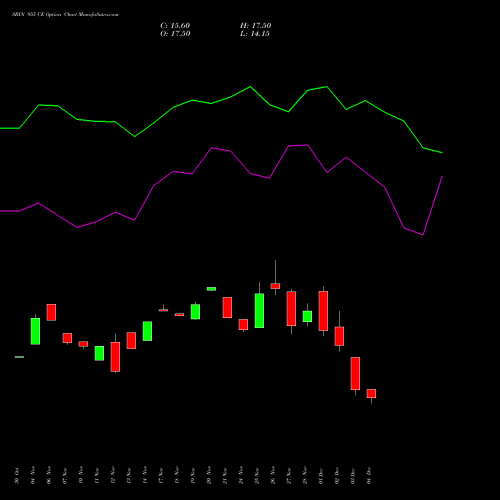Click the close value 'C: 15.60'
500x500 pixels.
coord(175,26)
